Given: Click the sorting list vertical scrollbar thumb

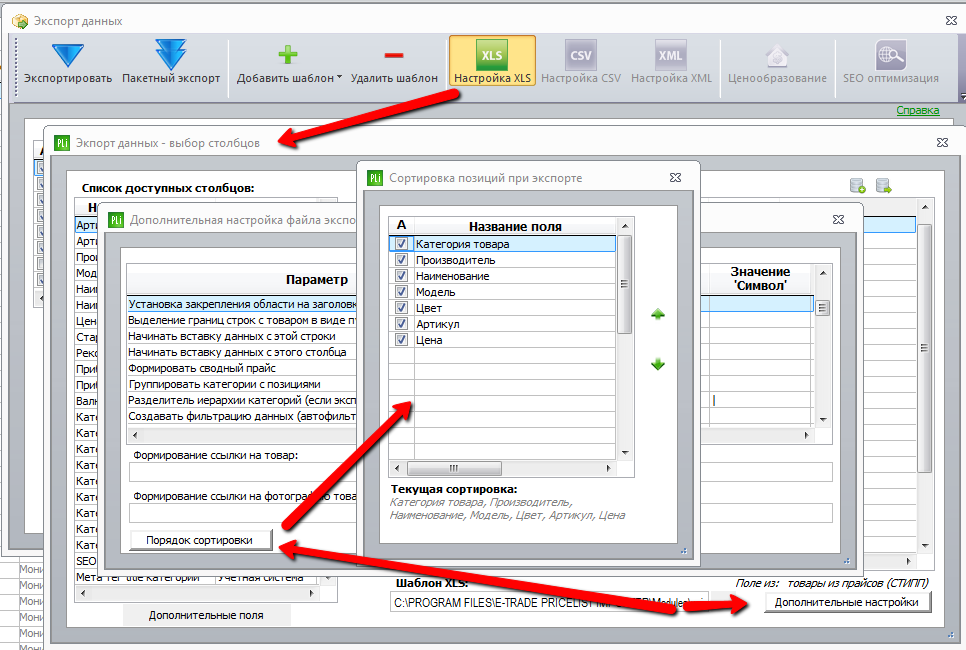Looking at the screenshot, I should [x=625, y=284].
